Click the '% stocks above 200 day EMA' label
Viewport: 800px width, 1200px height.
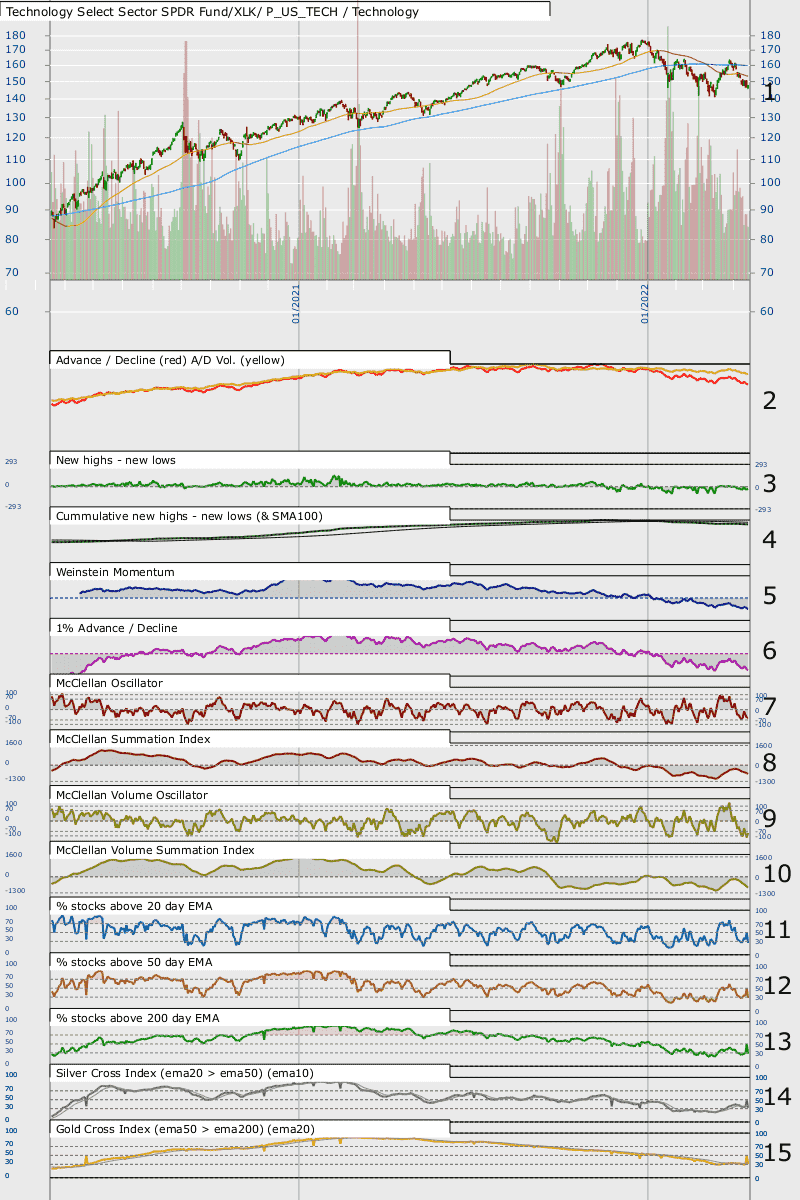click(x=138, y=1018)
